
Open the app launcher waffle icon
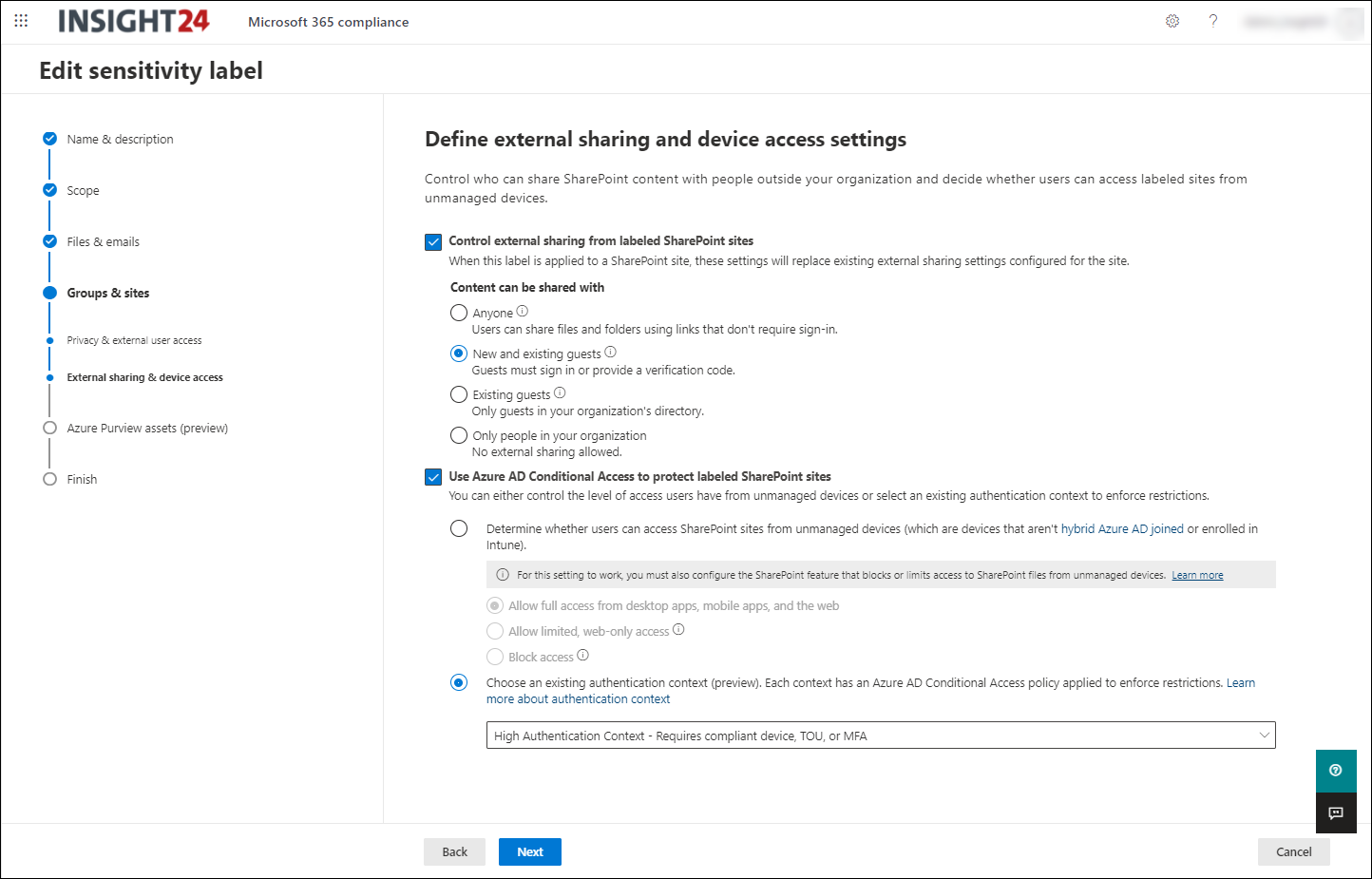click(x=21, y=21)
